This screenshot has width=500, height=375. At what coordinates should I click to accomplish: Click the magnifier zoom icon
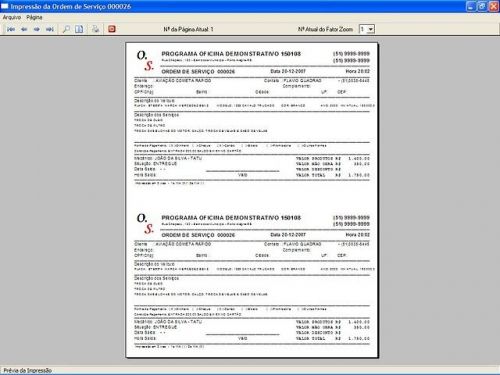[66, 29]
